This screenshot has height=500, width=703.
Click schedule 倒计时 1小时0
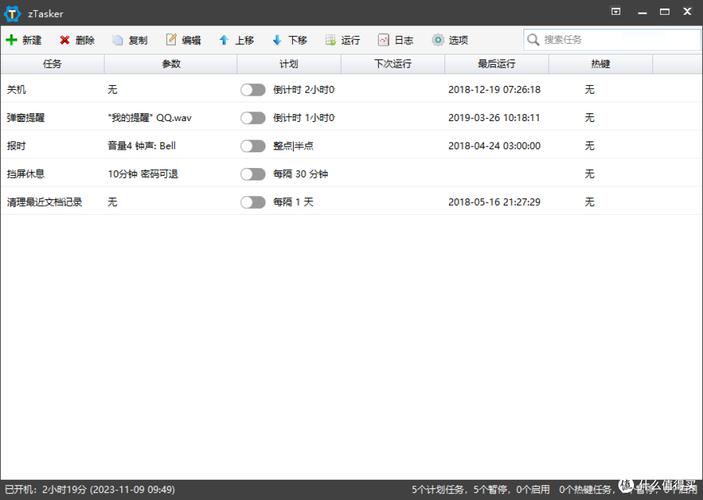(x=304, y=118)
